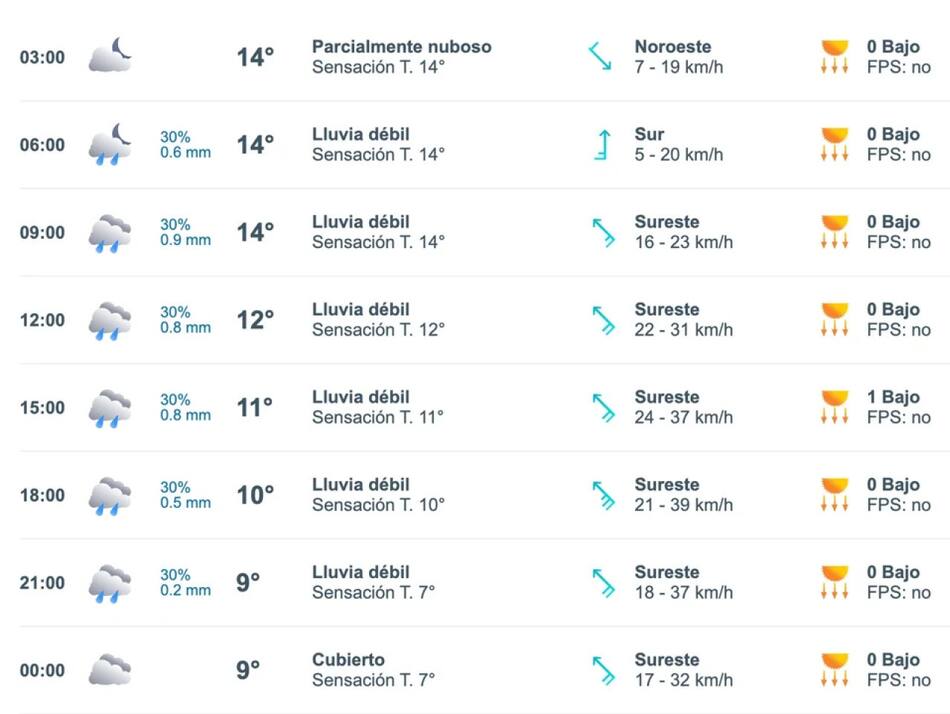Click the Sur wind direction arrow at 06:00
The image size is (950, 714).
[x=601, y=144]
